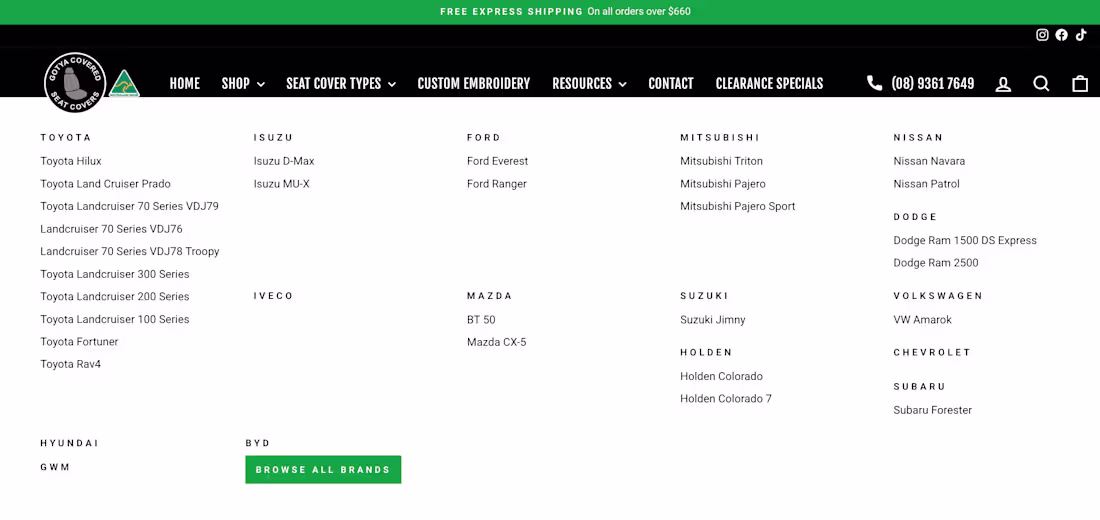
Task: Open the Hyundai brand heading
Action: (69, 444)
